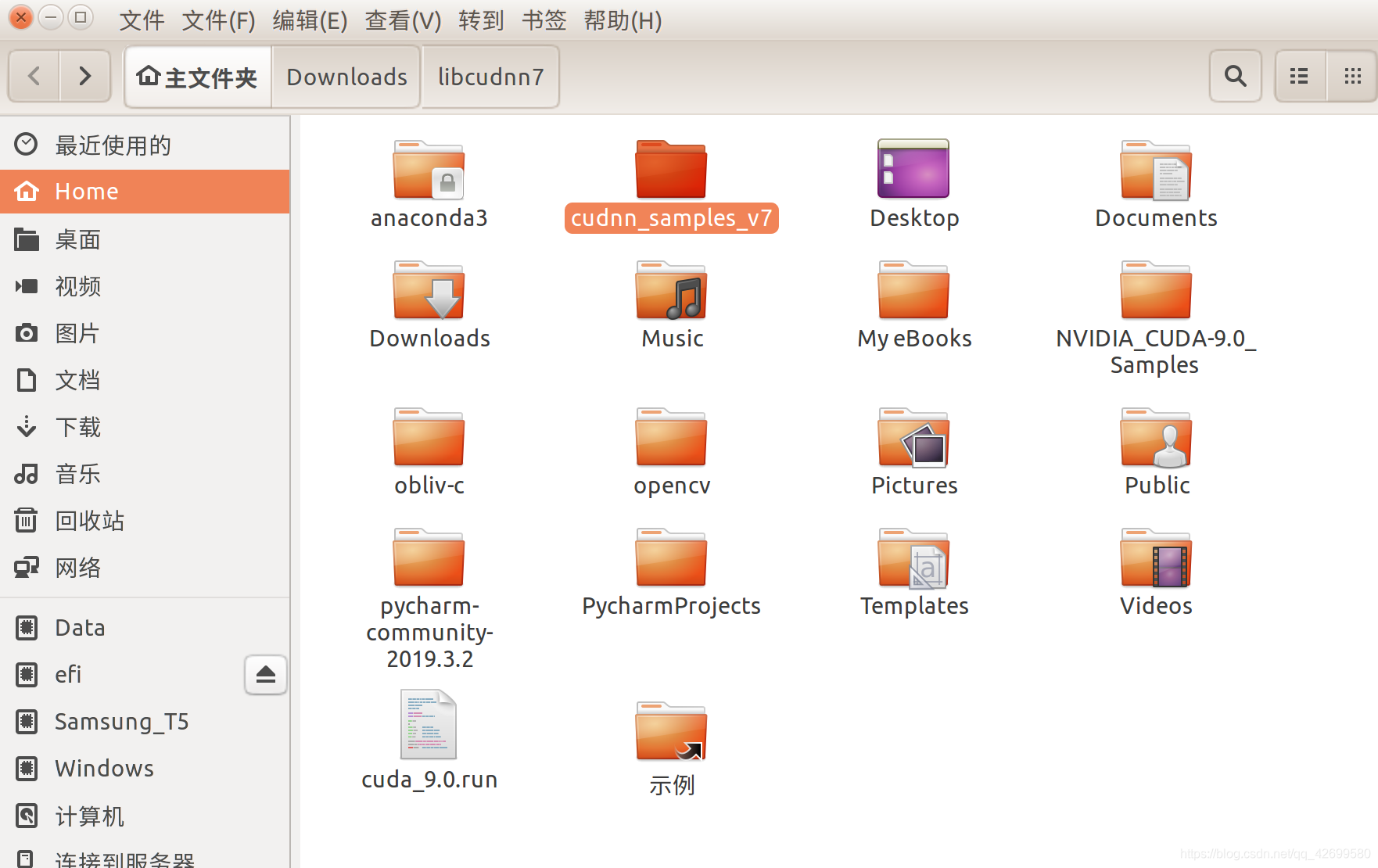Open the 书签 menu
Image resolution: width=1378 pixels, height=868 pixels.
tap(544, 20)
